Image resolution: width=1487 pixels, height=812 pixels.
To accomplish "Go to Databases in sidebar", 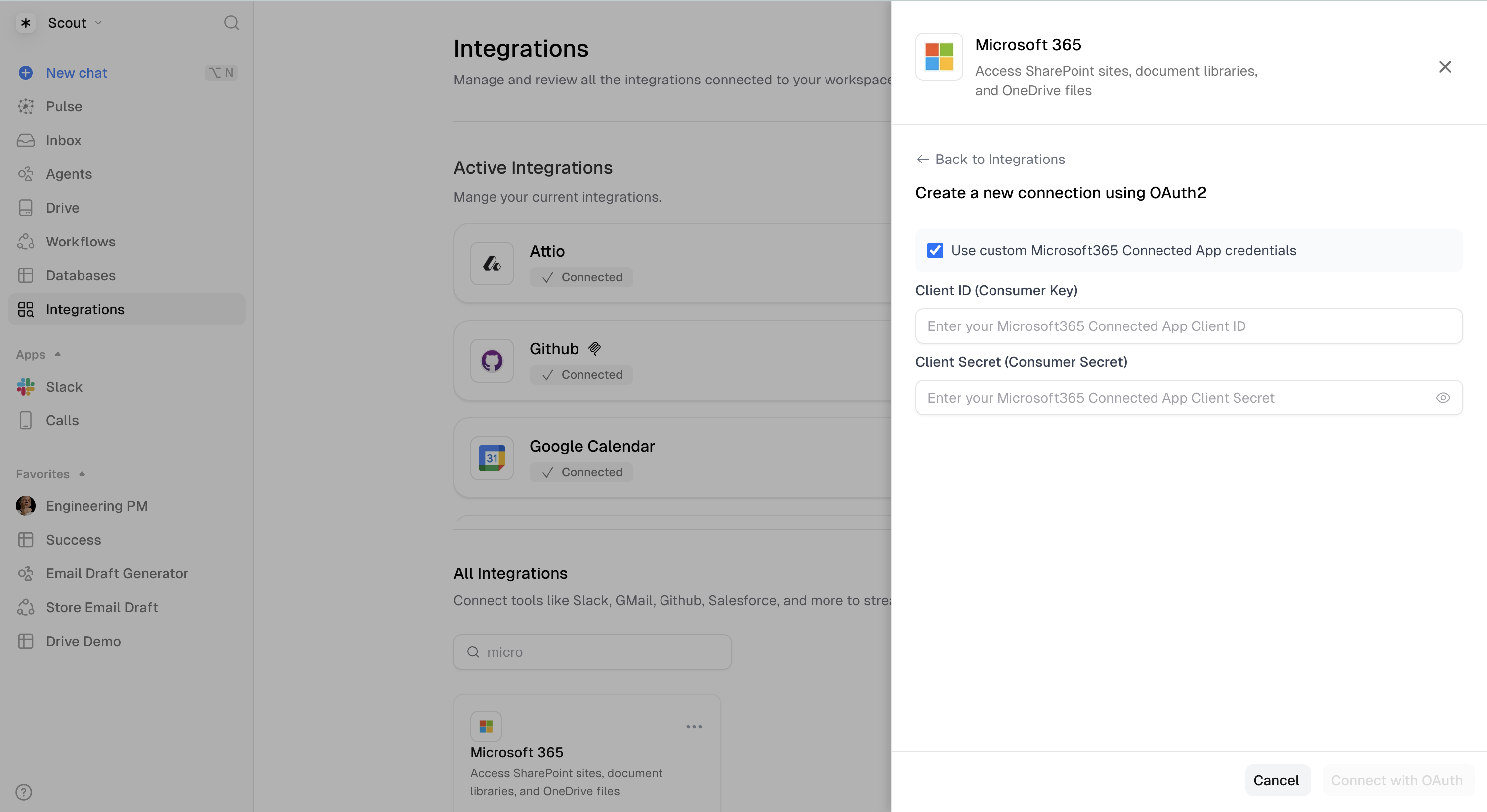I will (80, 275).
